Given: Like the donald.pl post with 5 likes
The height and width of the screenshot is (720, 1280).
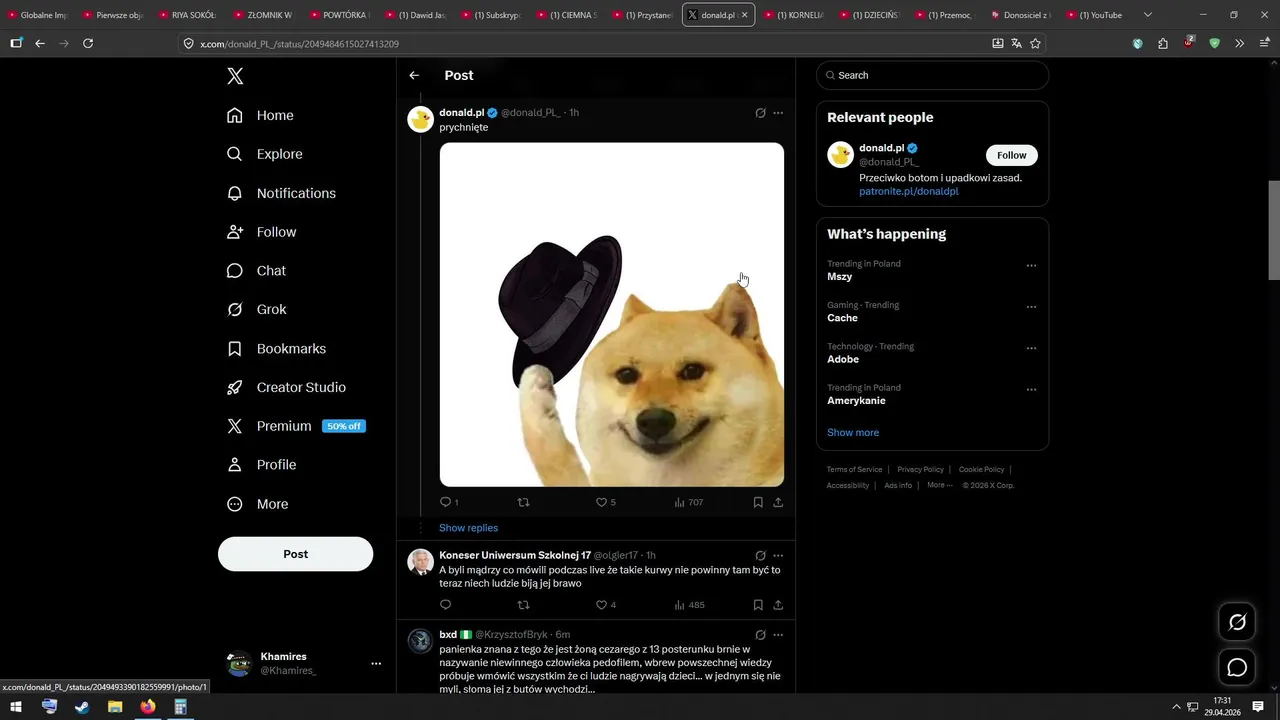Looking at the screenshot, I should point(606,502).
